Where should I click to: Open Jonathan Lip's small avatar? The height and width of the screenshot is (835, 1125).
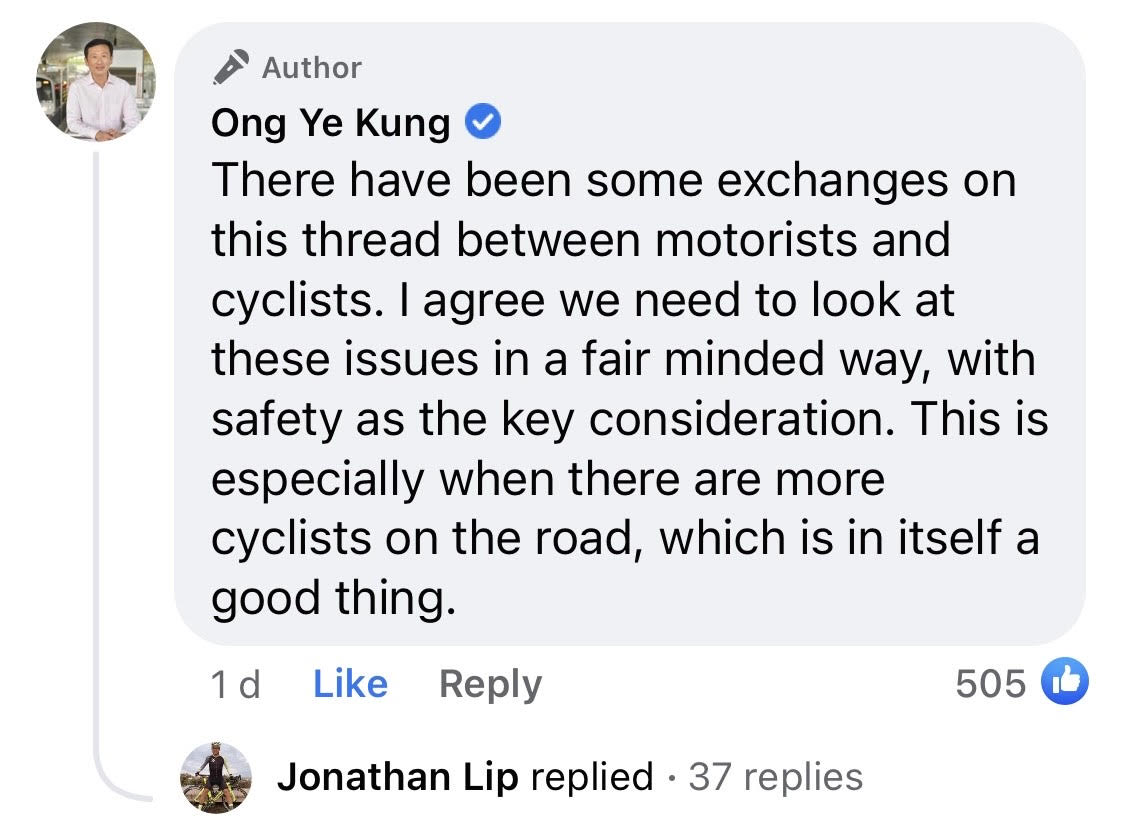(216, 777)
